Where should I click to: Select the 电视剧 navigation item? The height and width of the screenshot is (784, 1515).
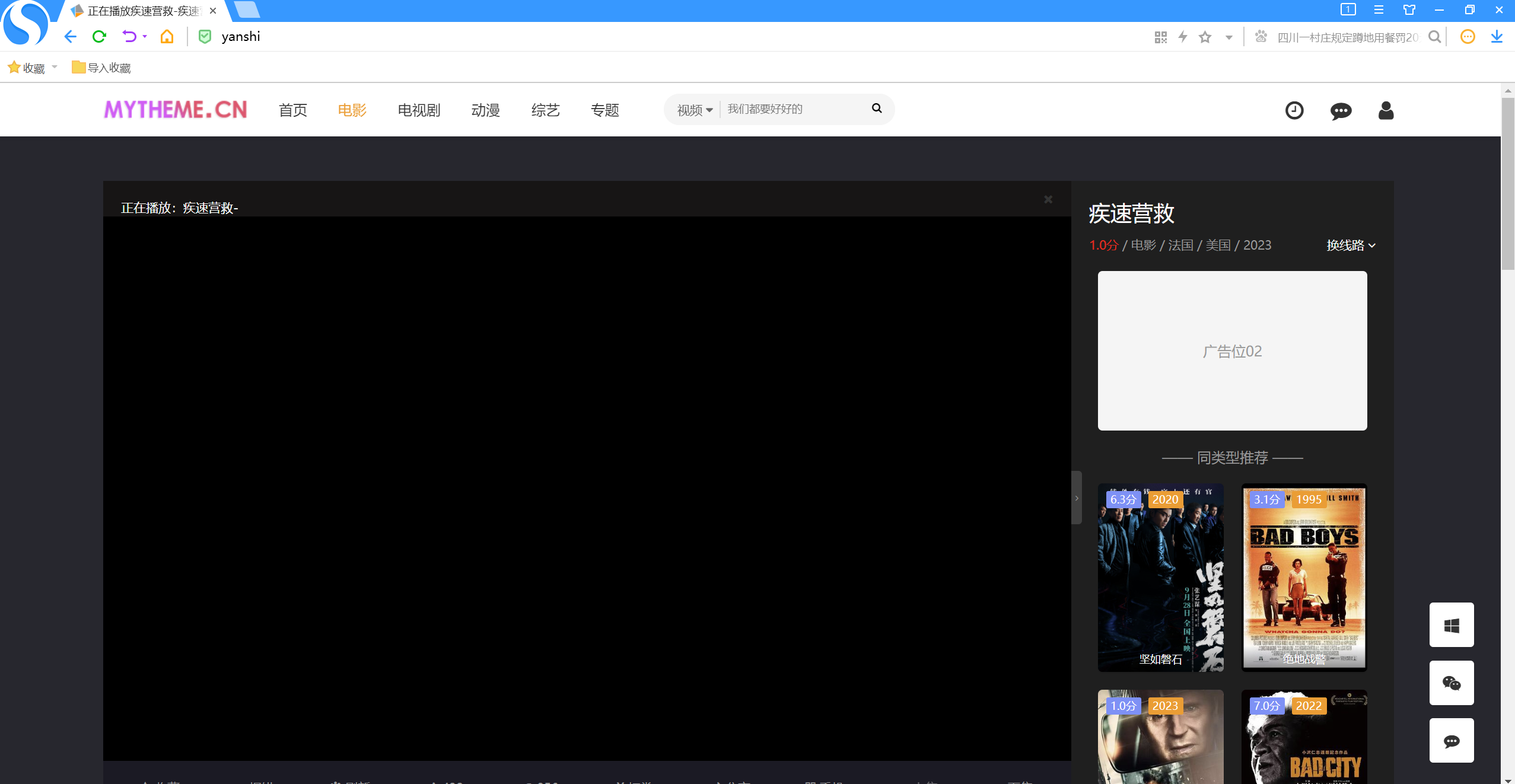[x=419, y=110]
